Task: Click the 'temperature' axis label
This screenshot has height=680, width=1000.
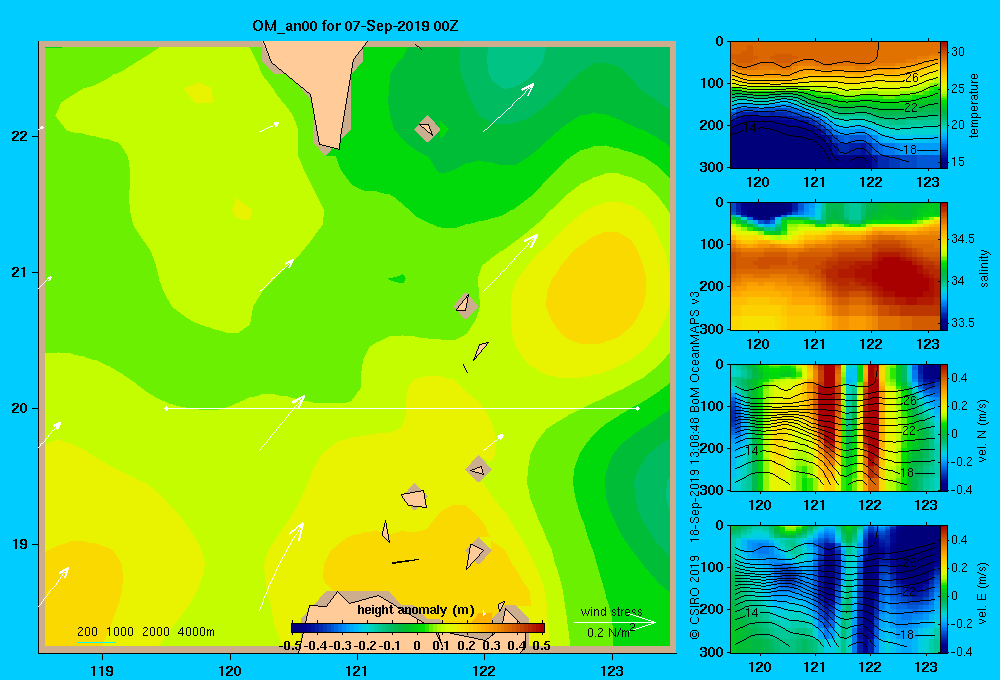Action: point(974,105)
